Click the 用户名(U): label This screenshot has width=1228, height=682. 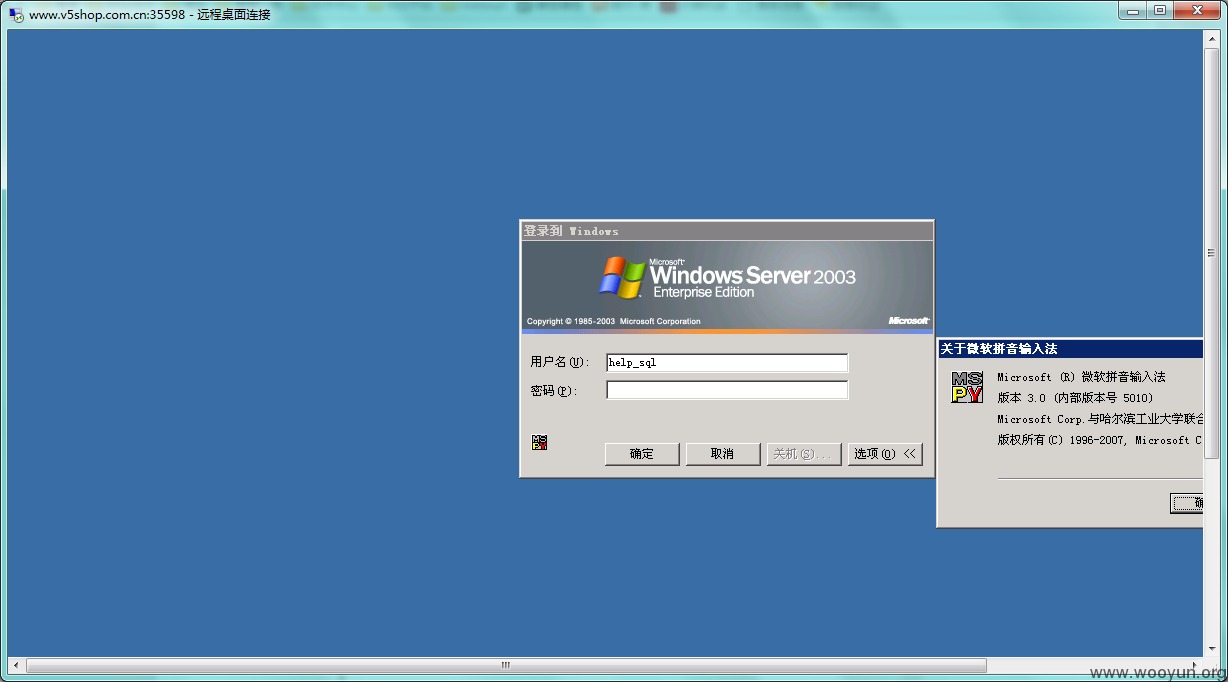pos(560,362)
